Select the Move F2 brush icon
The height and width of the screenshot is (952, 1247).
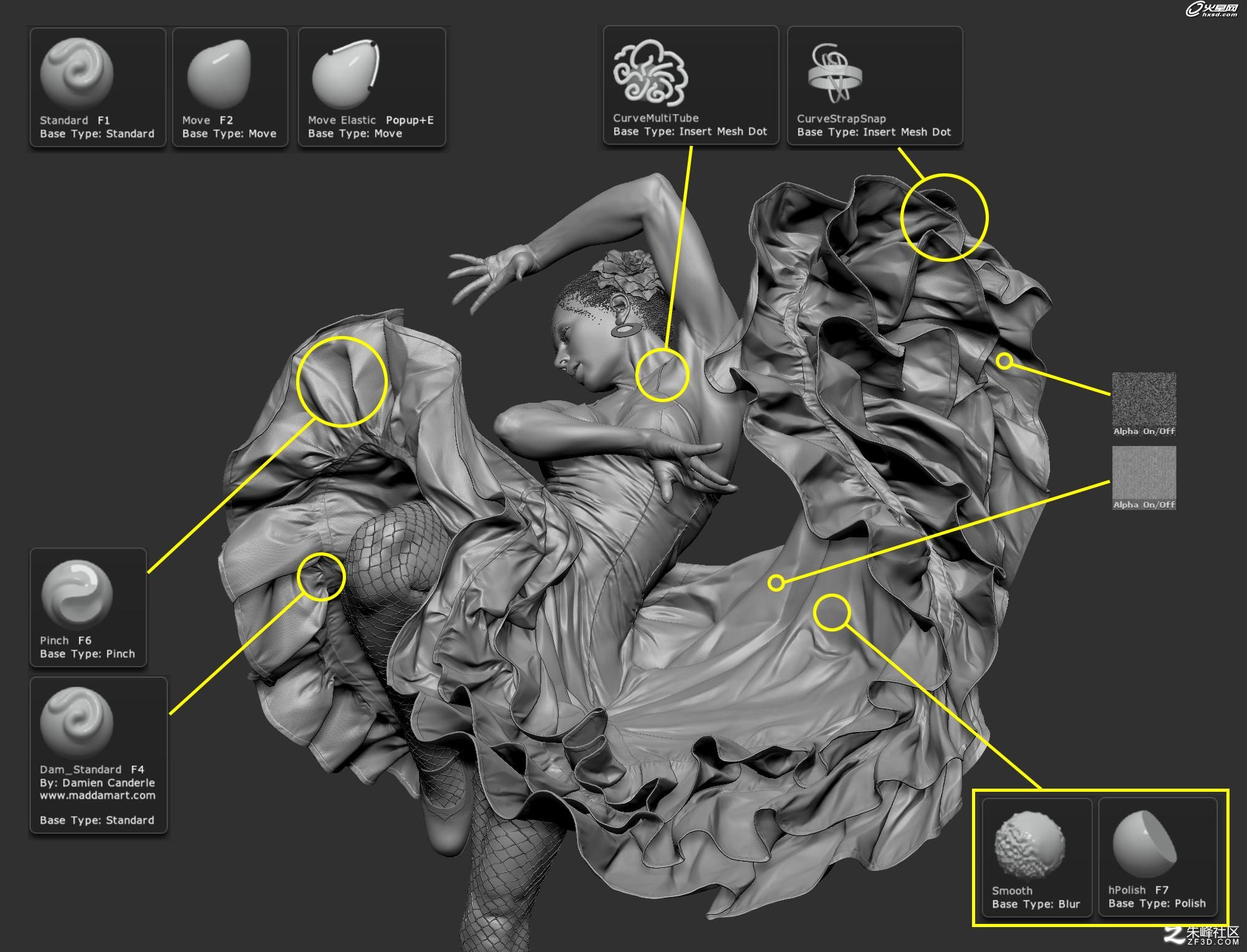pyautogui.click(x=219, y=74)
